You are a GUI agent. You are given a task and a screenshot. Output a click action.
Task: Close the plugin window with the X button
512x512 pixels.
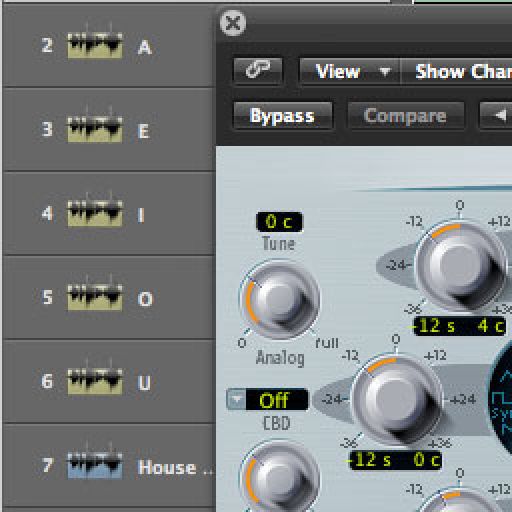[233, 23]
